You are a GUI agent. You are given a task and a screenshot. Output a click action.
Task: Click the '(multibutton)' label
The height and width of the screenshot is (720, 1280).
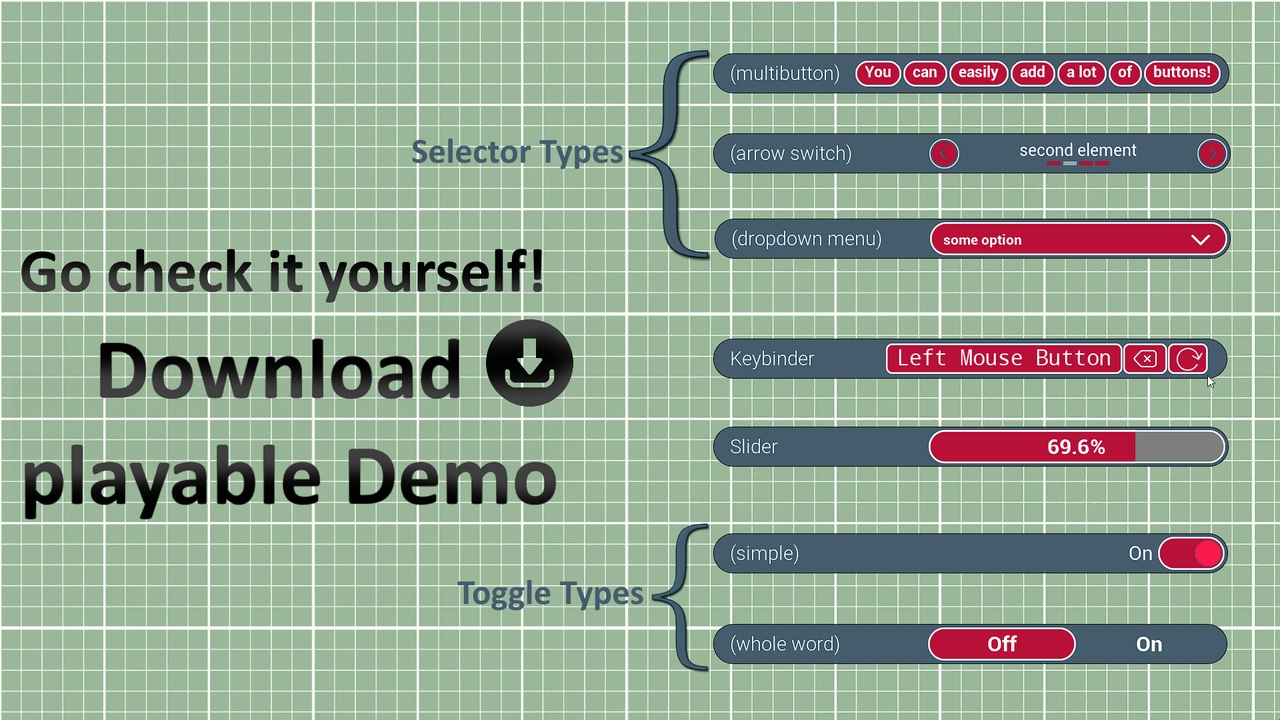(785, 73)
